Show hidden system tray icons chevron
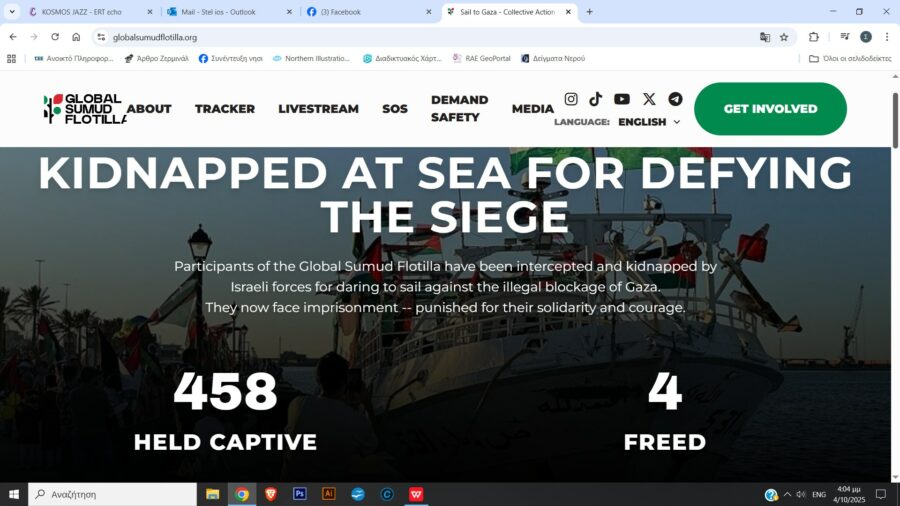 [x=787, y=494]
